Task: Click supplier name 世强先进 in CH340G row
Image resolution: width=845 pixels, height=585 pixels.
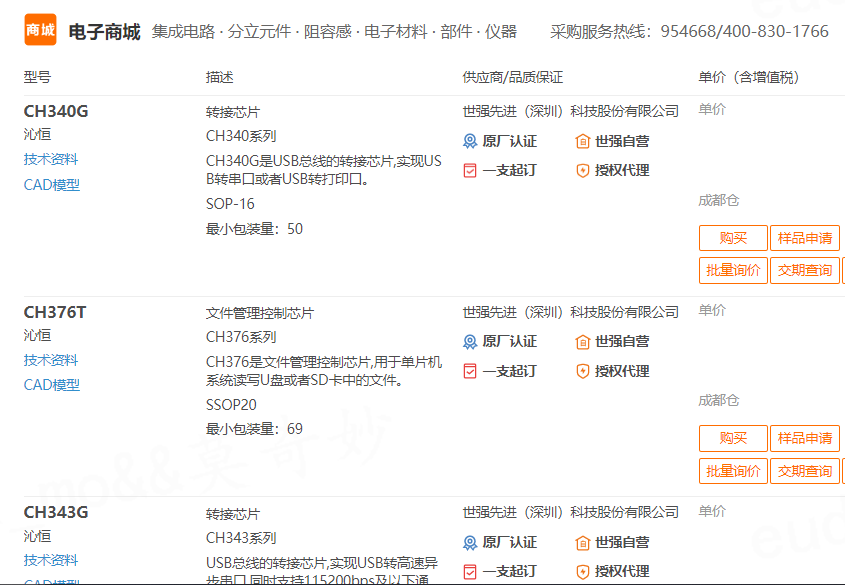Action: (571, 111)
